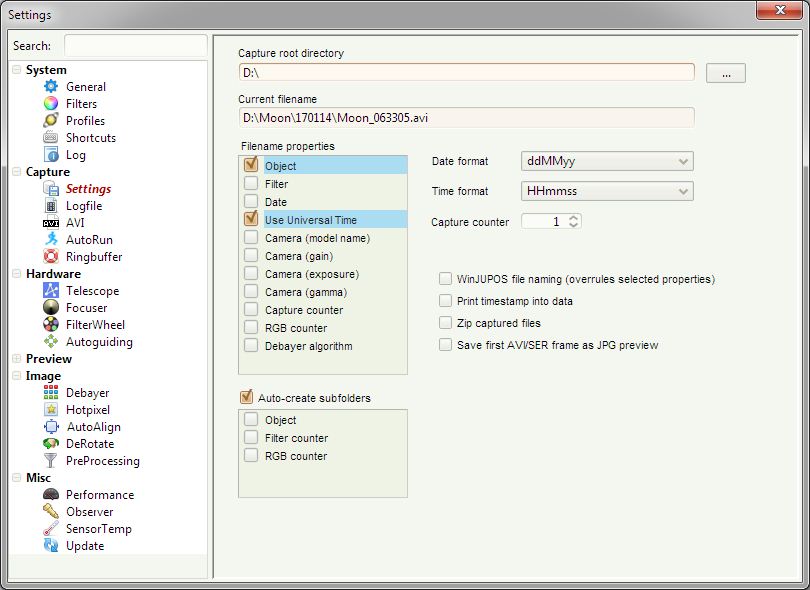Click the Search input field
This screenshot has height=590, width=810.
(x=135, y=45)
